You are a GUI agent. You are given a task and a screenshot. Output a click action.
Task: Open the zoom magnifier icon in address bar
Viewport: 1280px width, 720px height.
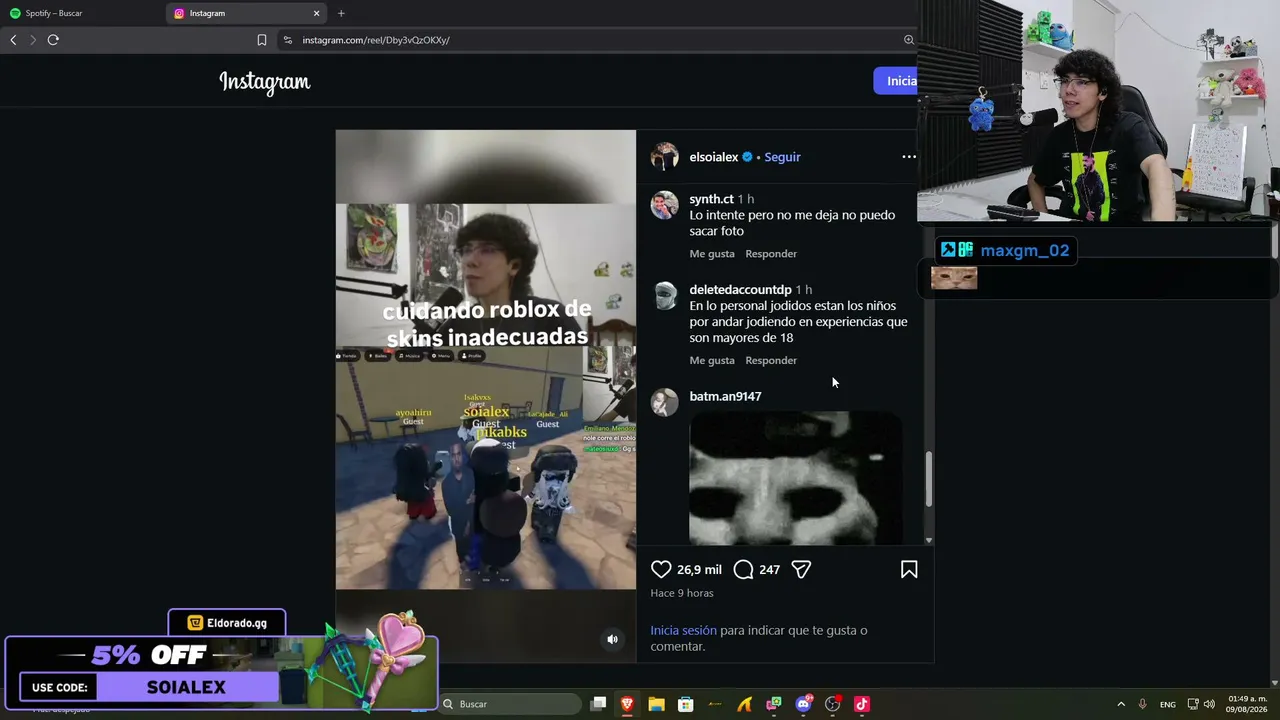point(909,40)
